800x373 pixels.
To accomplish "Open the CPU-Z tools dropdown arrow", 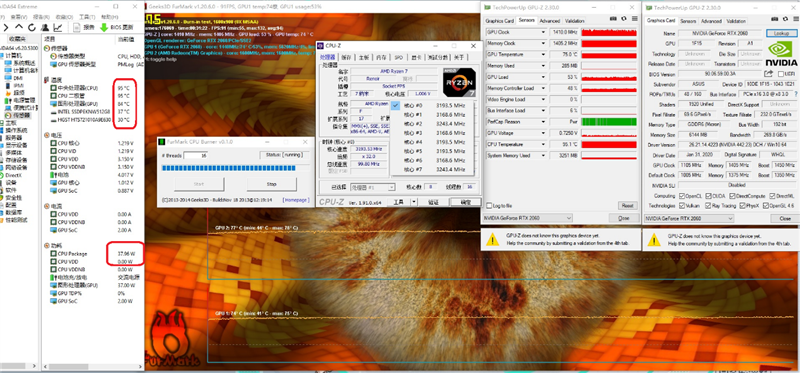I will (x=414, y=202).
